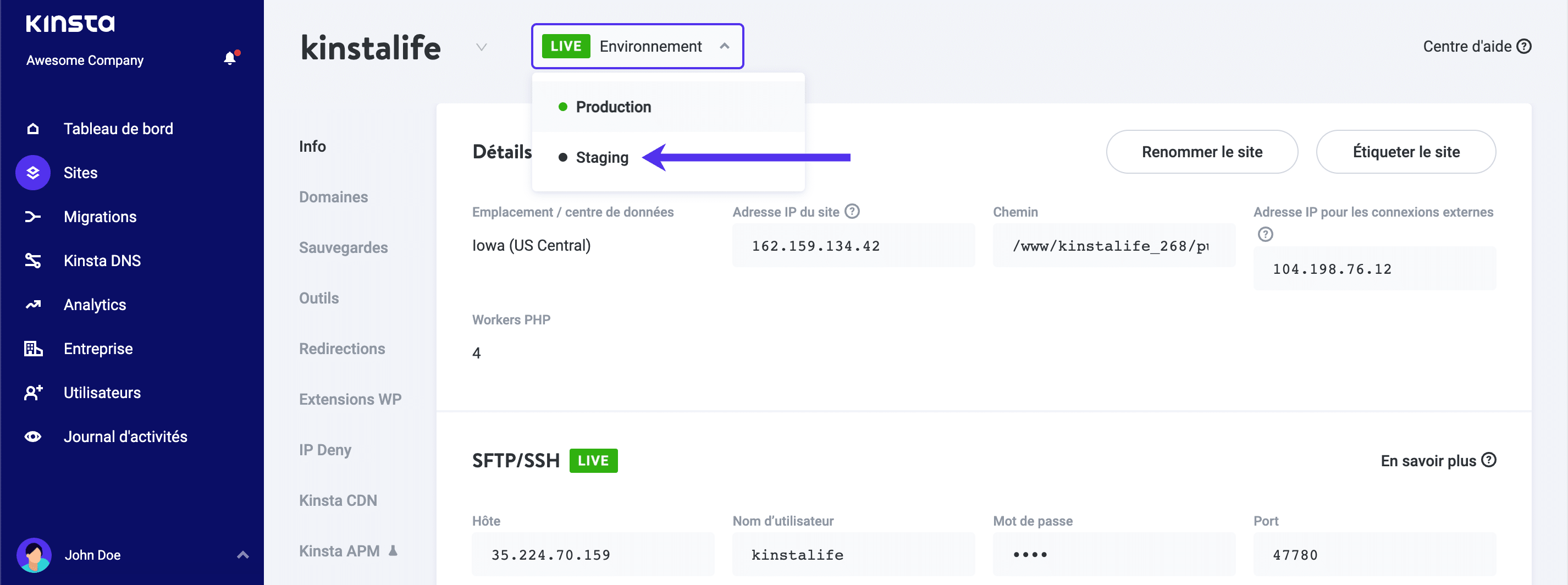The height and width of the screenshot is (585, 1568).
Task: Click the Analytics chart icon
Action: tap(33, 305)
